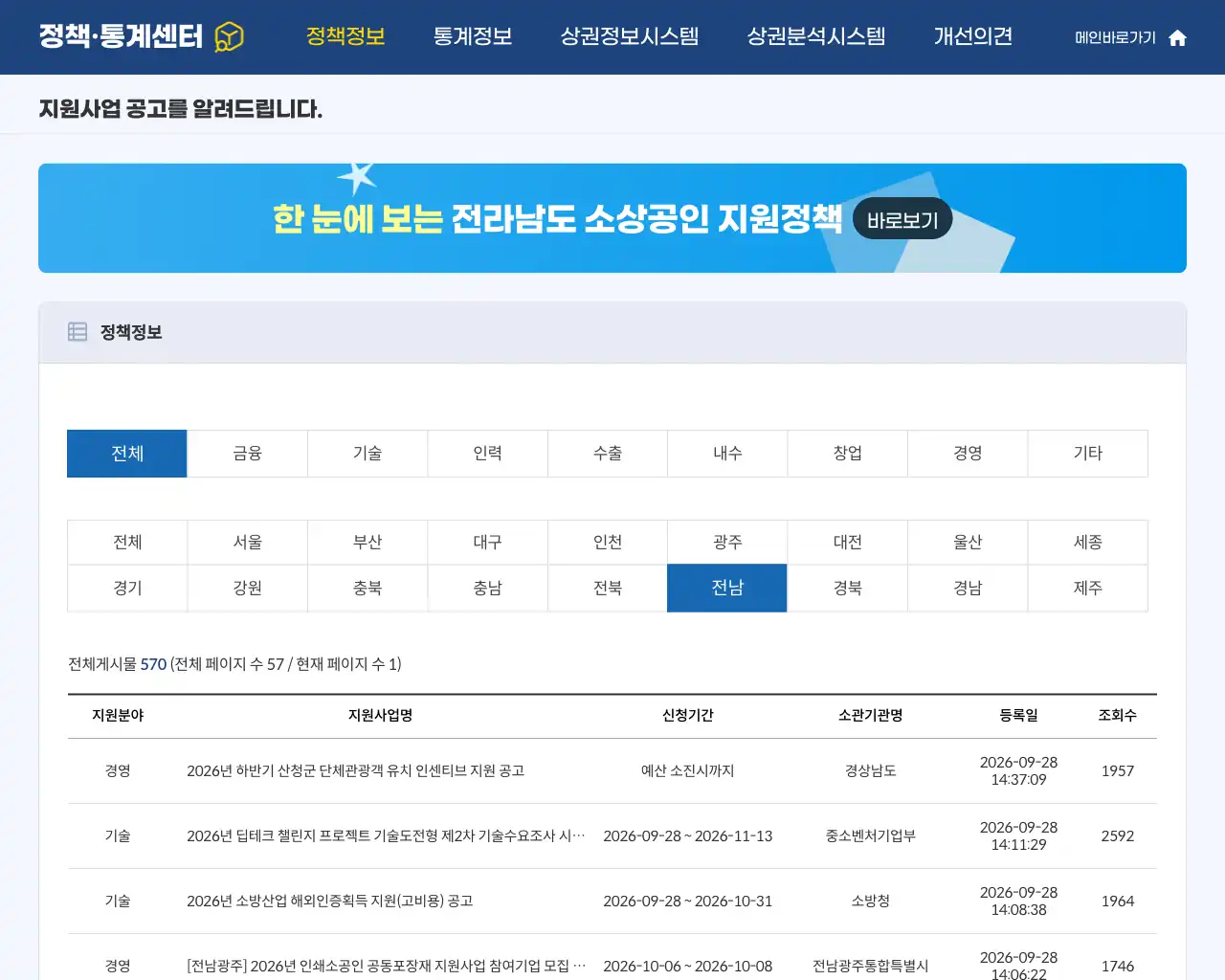Select the 창업 category tab
This screenshot has height=980, width=1225.
(848, 454)
